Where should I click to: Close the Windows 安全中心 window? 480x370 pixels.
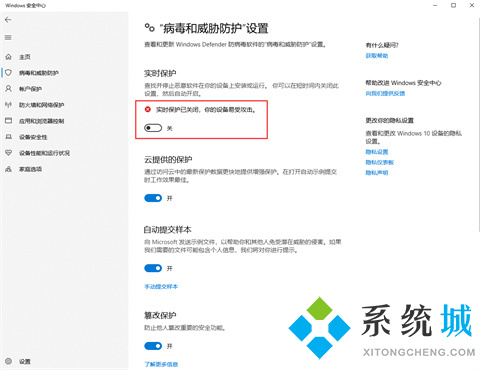[472, 5]
